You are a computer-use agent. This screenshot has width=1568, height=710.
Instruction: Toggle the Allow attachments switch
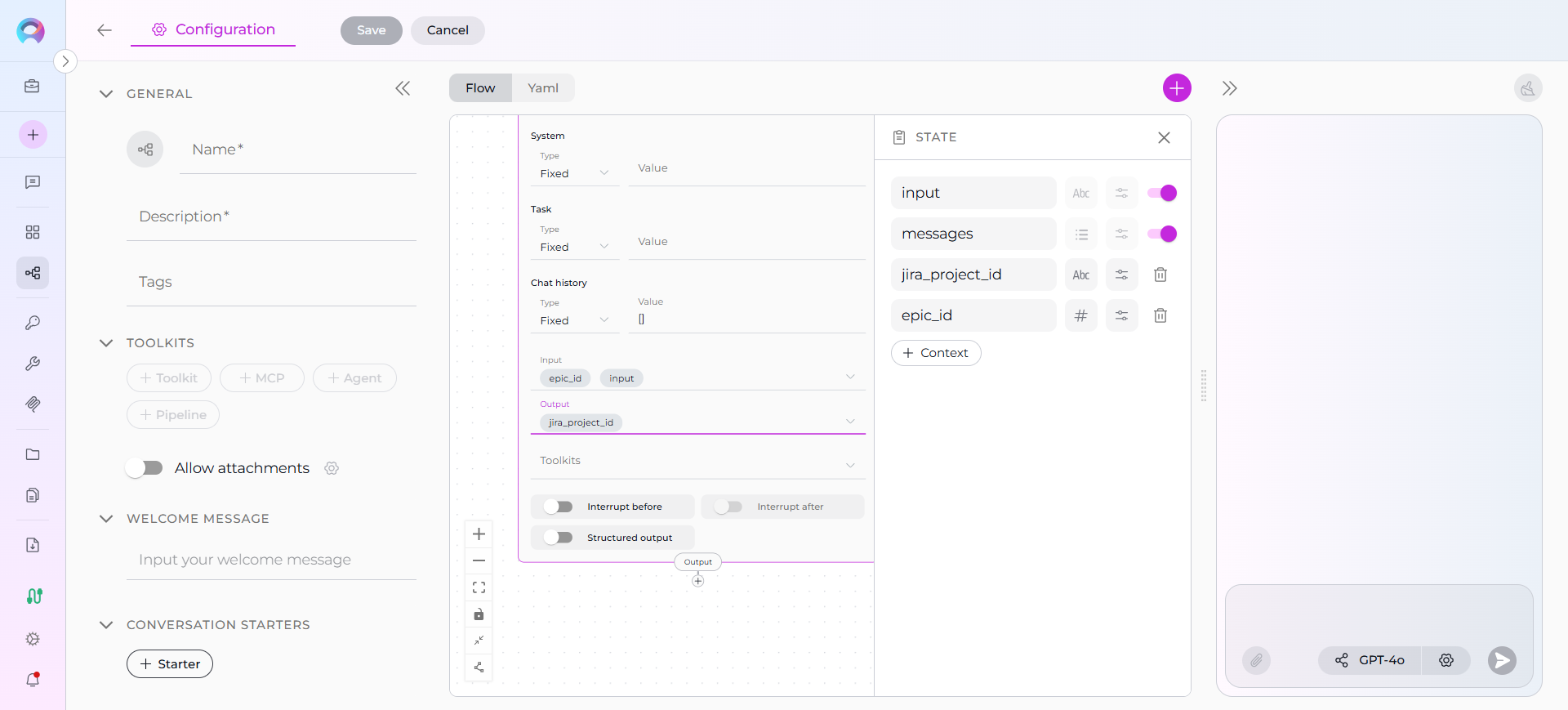pos(145,468)
